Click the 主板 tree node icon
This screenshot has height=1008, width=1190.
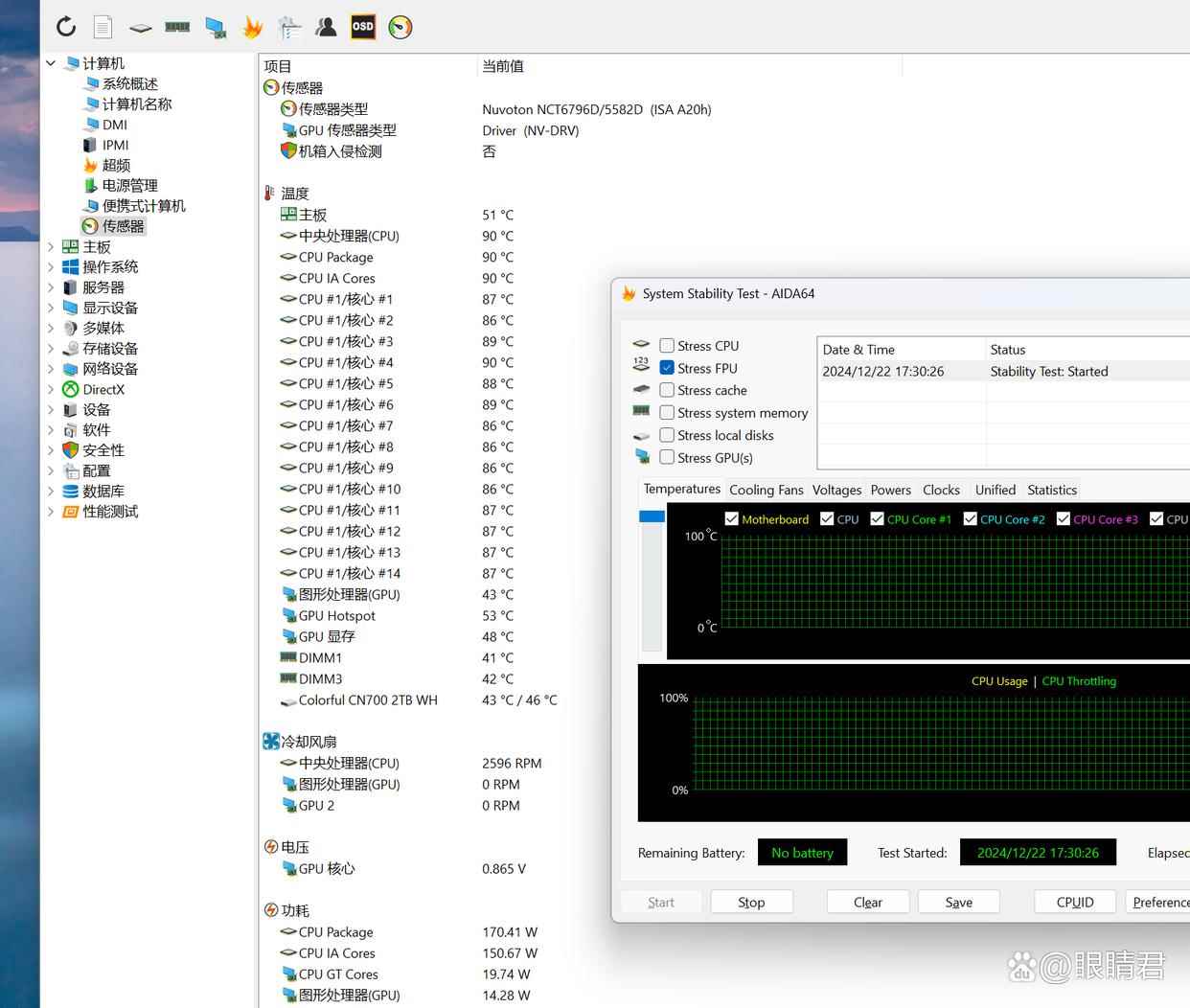tap(70, 247)
